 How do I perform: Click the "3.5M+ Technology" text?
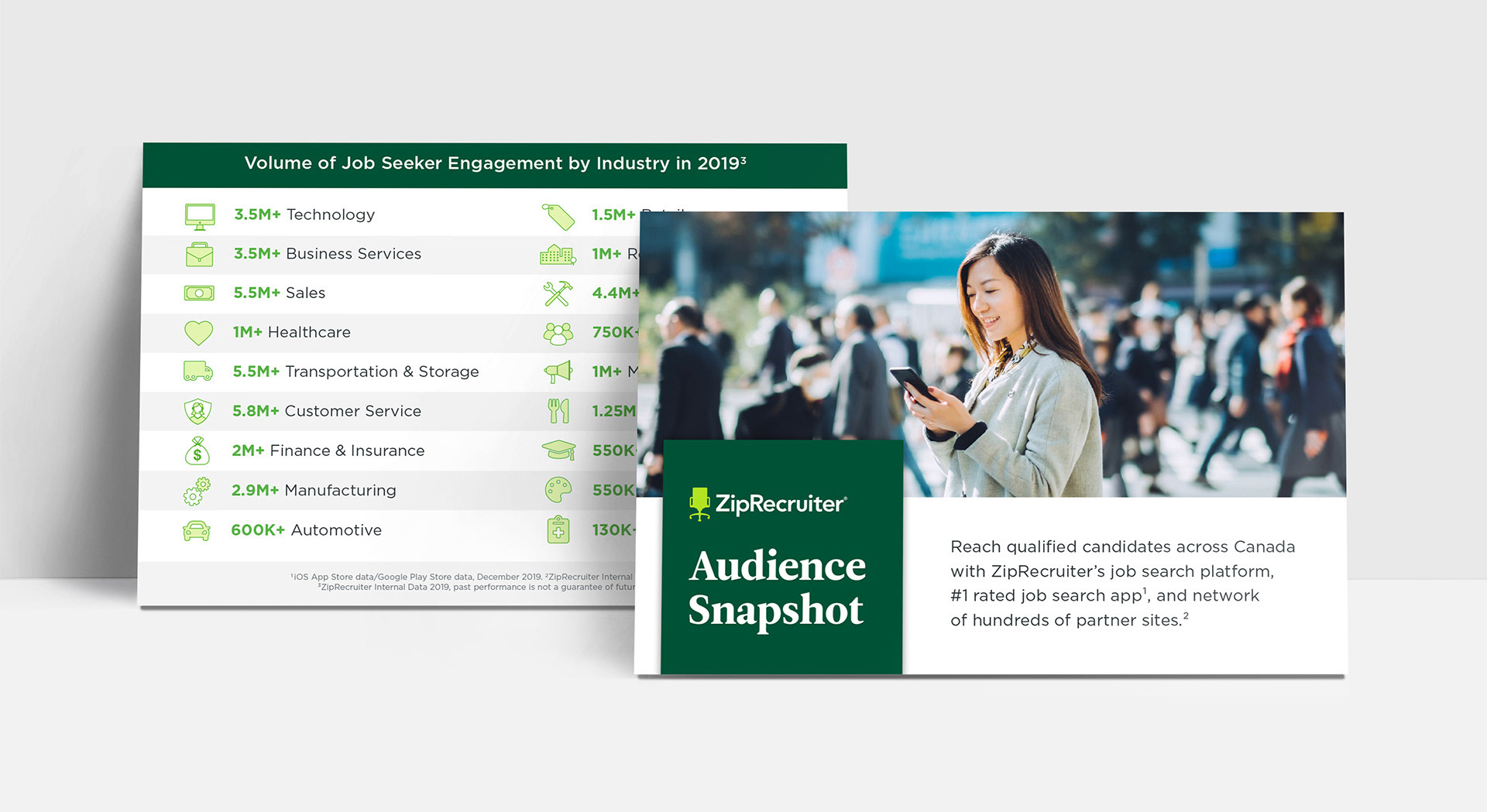point(304,214)
